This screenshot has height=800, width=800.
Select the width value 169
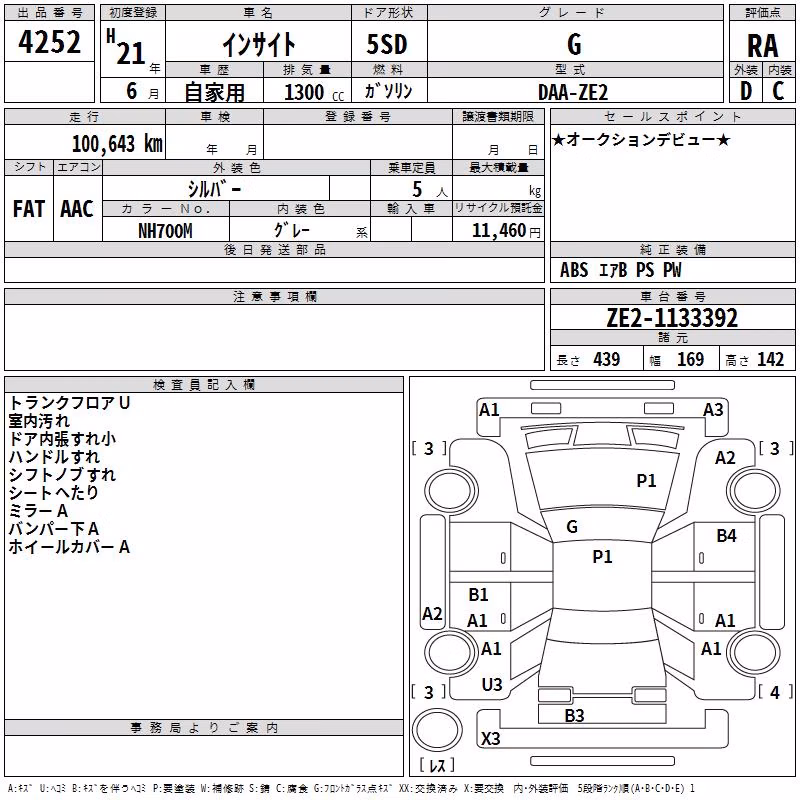[690, 359]
